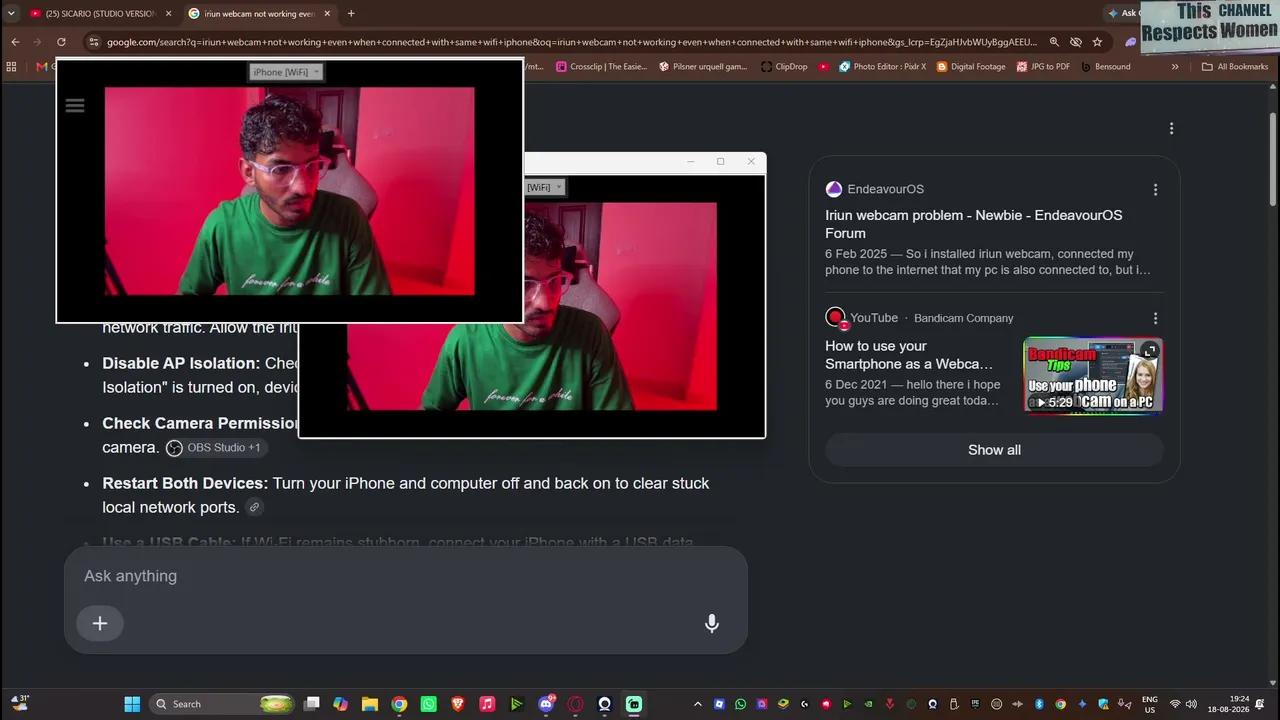
Task: Open the Bensound bookmark
Action: click(1105, 67)
